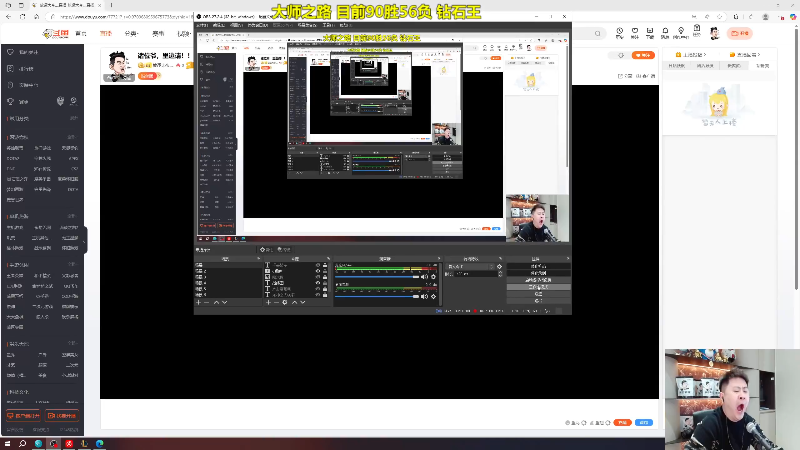Toggle the highlighted studio mode button in OBS
The width and height of the screenshot is (800, 450).
(538, 287)
